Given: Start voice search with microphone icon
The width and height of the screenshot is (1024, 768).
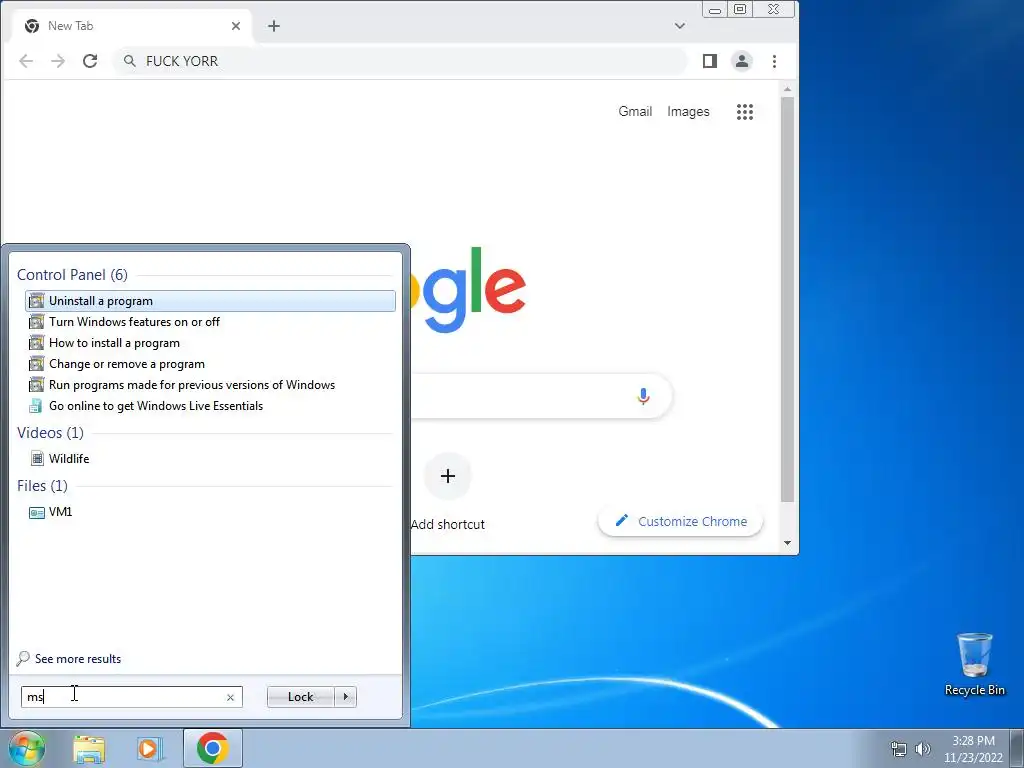Looking at the screenshot, I should click(643, 396).
